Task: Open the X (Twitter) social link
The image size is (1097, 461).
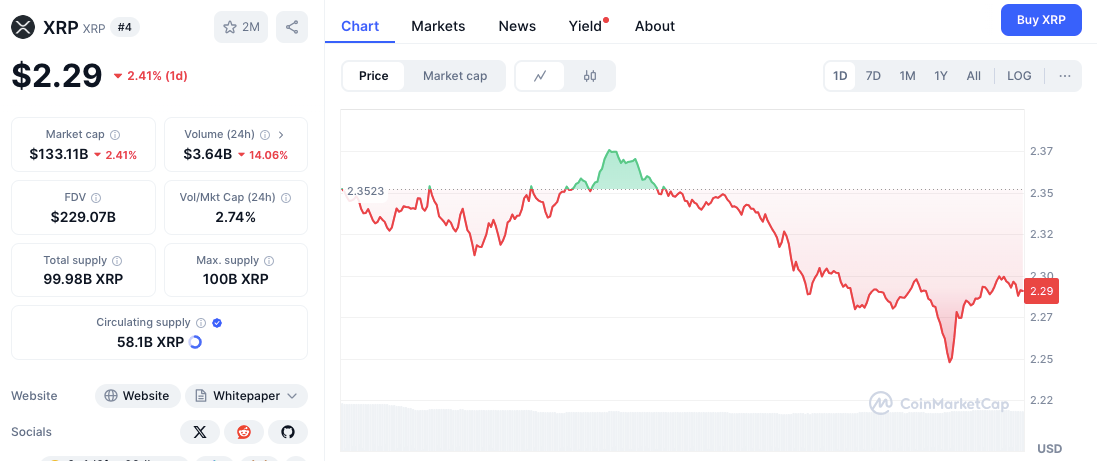Action: pyautogui.click(x=200, y=432)
